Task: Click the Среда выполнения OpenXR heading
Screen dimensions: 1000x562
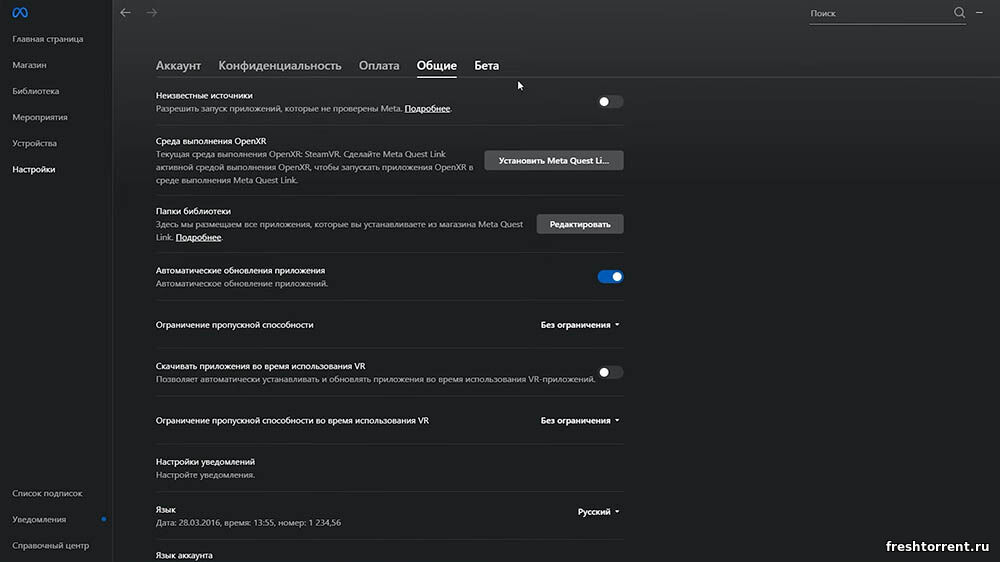Action: pos(211,141)
